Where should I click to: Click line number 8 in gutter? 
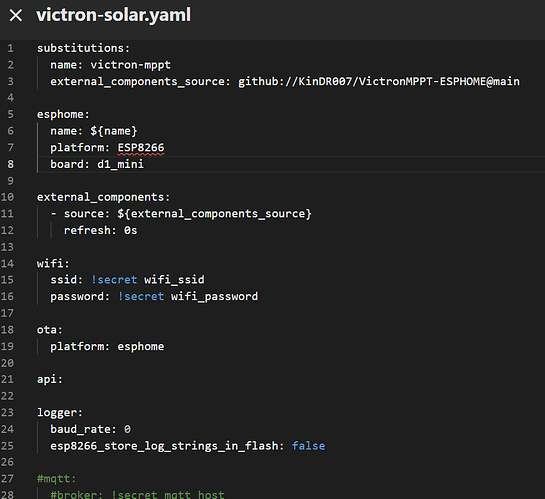[x=10, y=164]
